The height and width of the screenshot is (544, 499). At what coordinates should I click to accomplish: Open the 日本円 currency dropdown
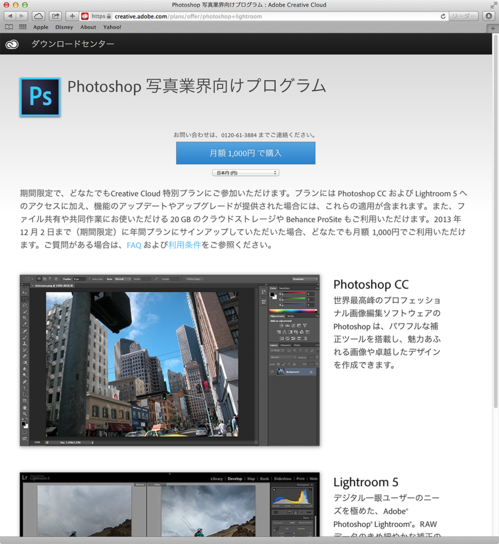[x=246, y=173]
